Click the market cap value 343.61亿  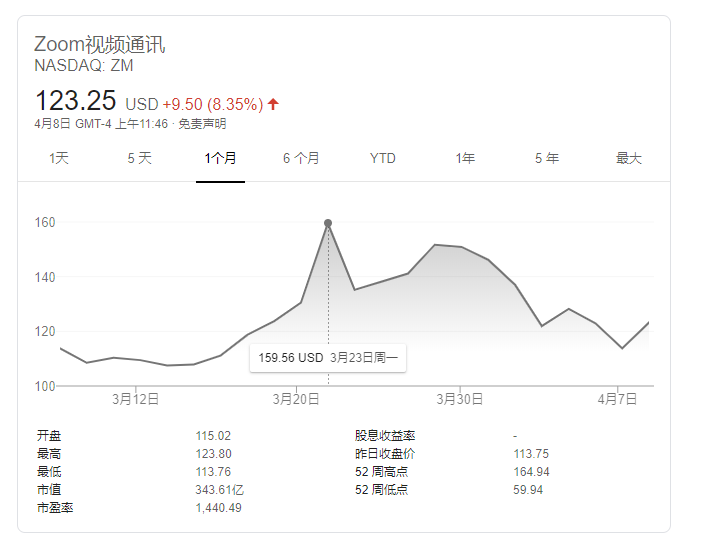click(x=219, y=490)
